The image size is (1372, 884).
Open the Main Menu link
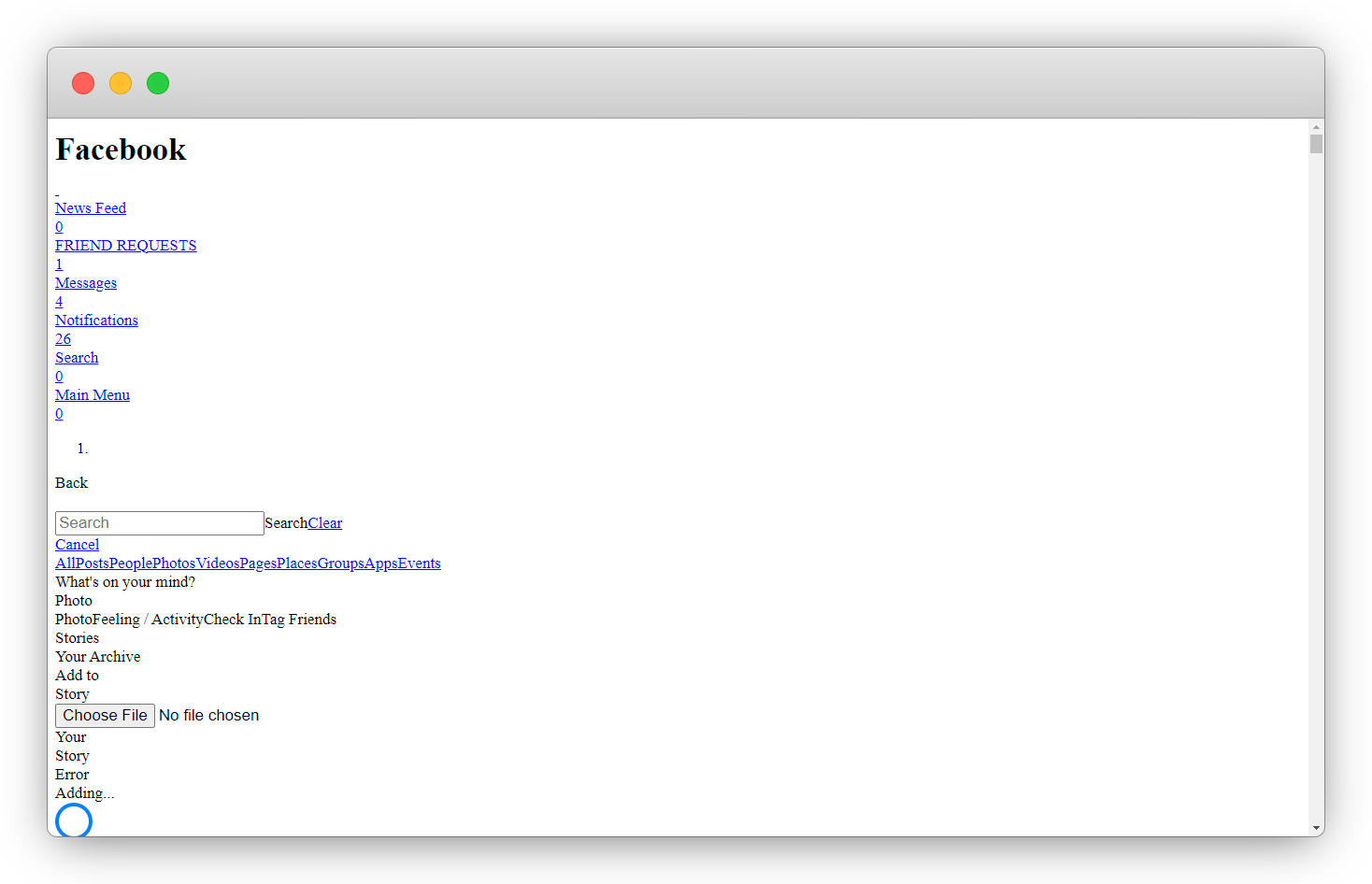click(x=93, y=395)
